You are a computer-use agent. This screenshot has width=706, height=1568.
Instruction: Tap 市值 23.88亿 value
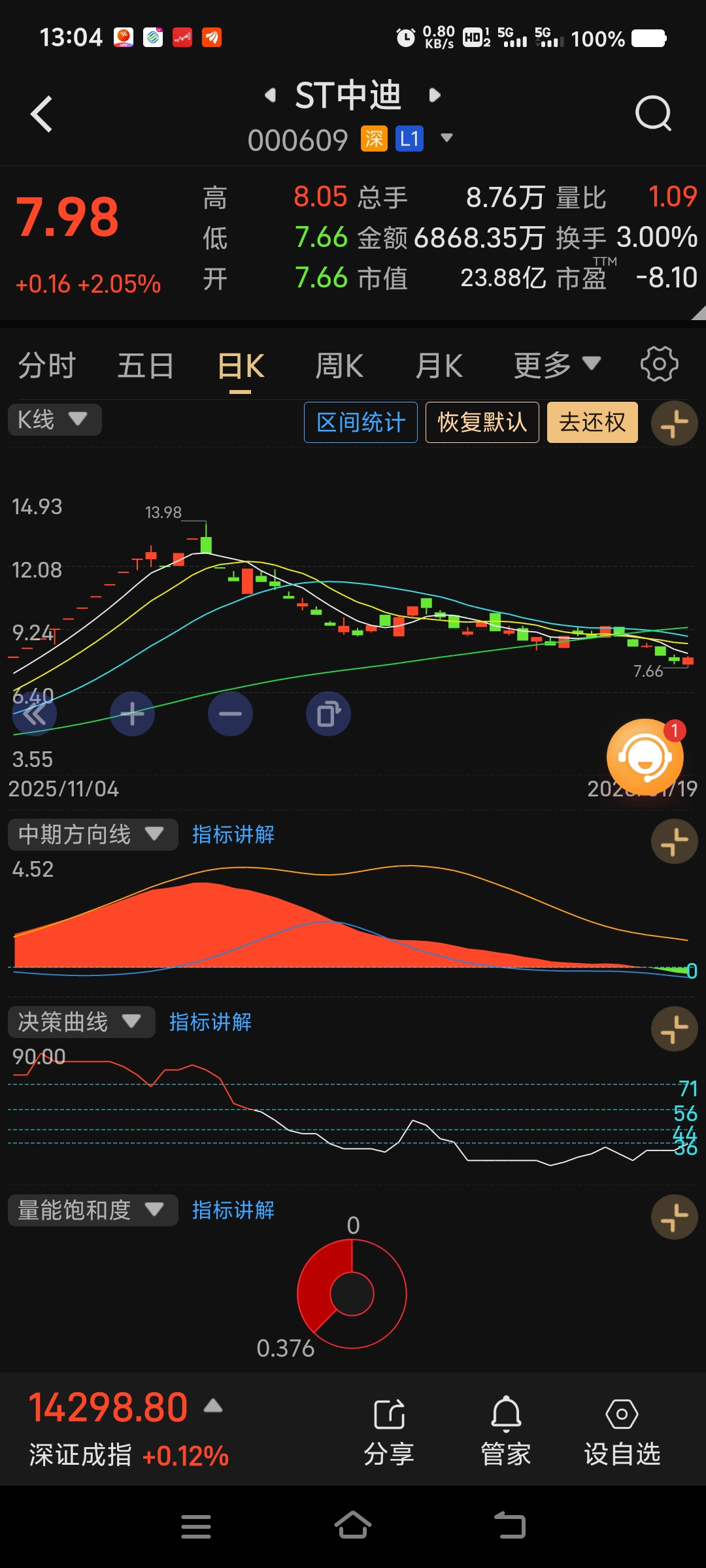(x=503, y=278)
